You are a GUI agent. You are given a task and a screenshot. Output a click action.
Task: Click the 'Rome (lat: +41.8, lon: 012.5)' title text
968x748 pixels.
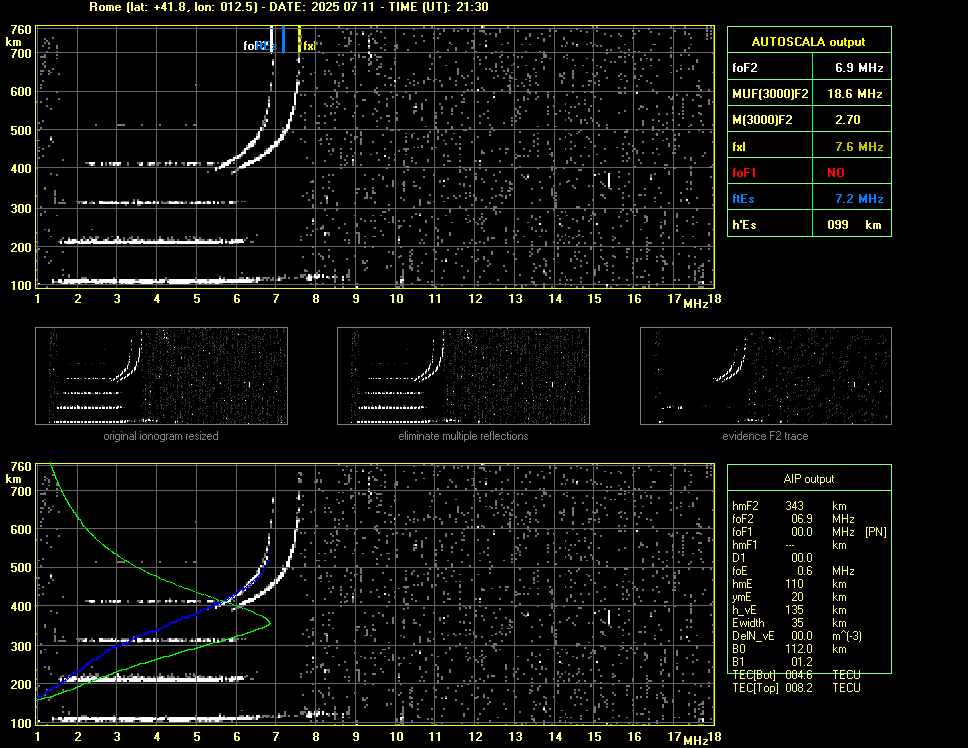pos(175,7)
